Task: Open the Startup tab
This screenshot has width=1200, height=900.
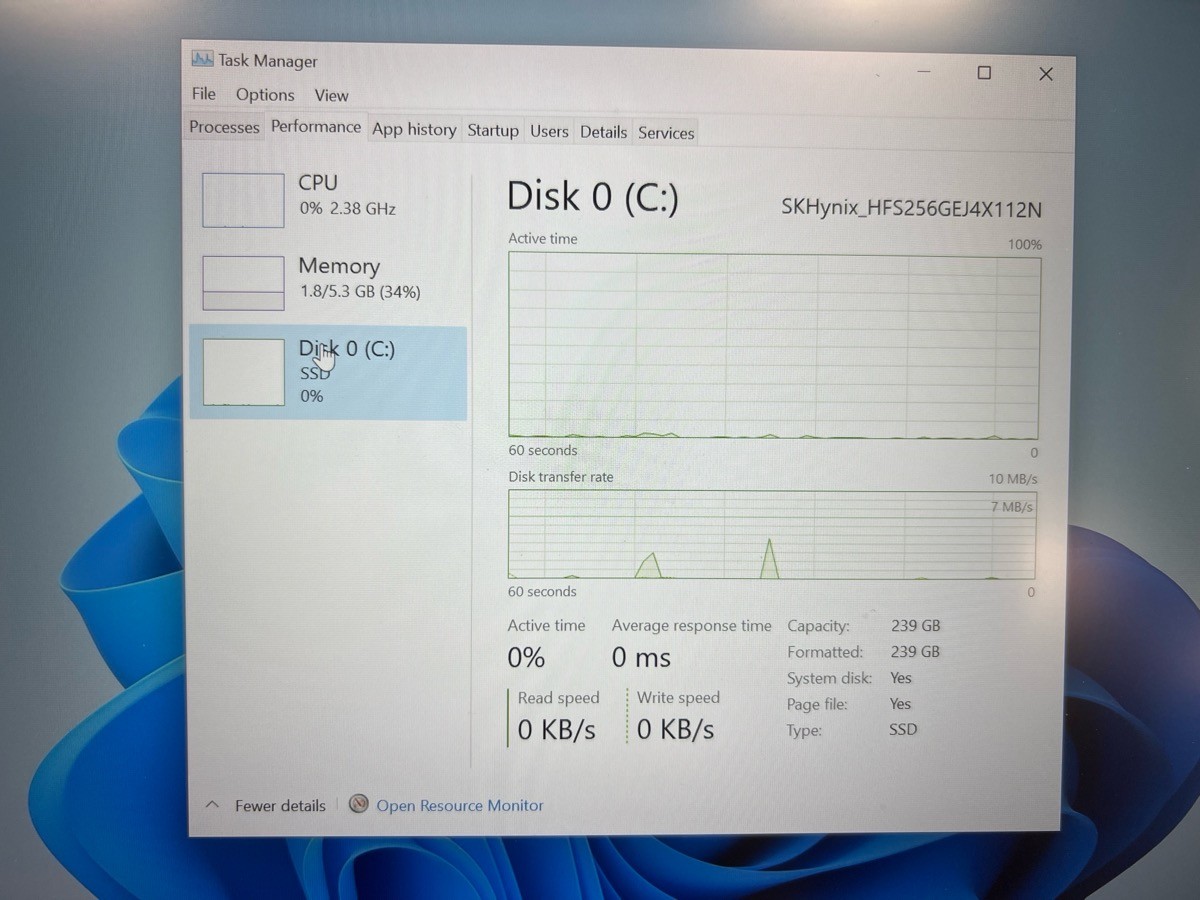Action: tap(493, 130)
